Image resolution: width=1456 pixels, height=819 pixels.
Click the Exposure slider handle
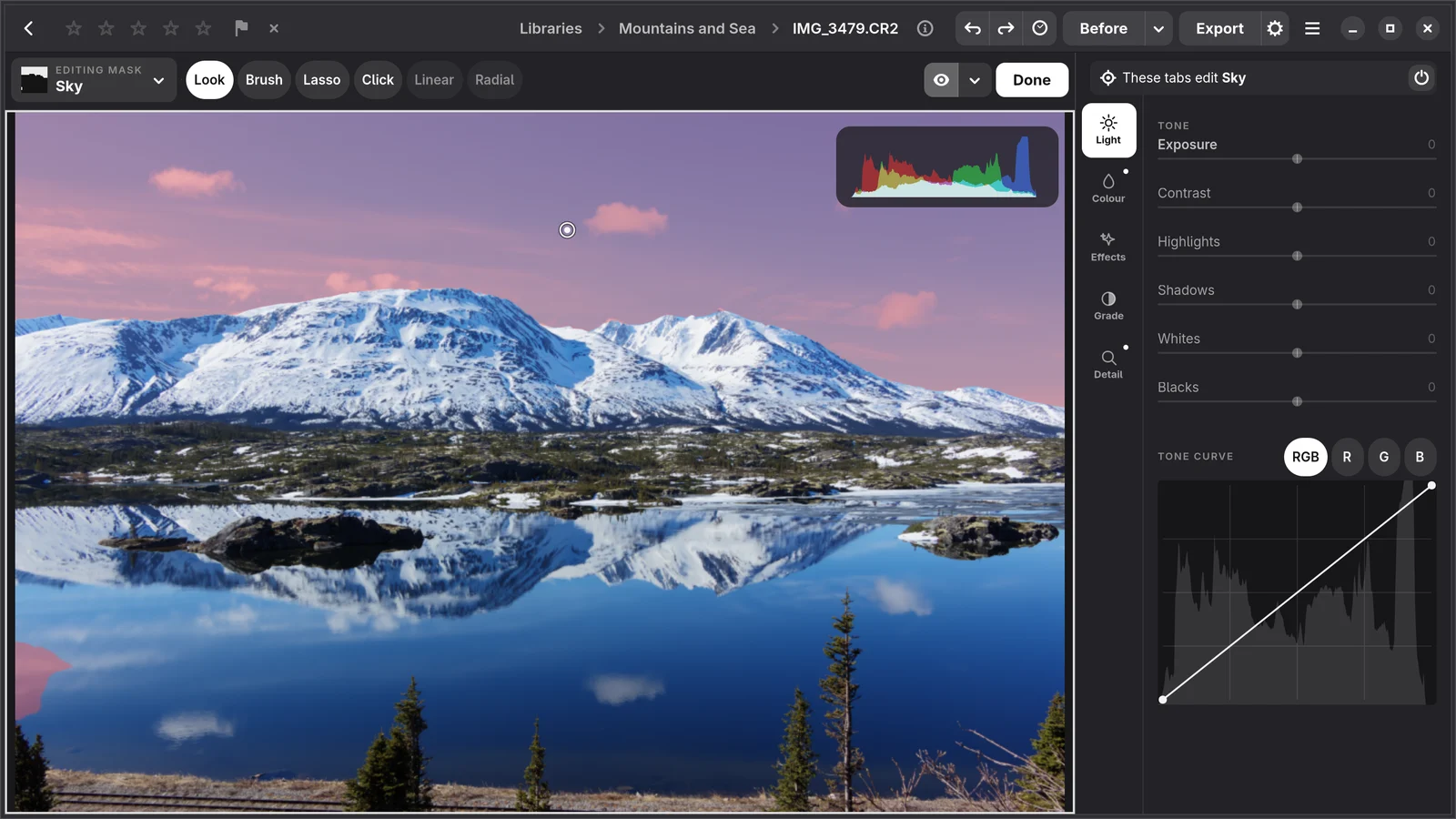(1297, 159)
